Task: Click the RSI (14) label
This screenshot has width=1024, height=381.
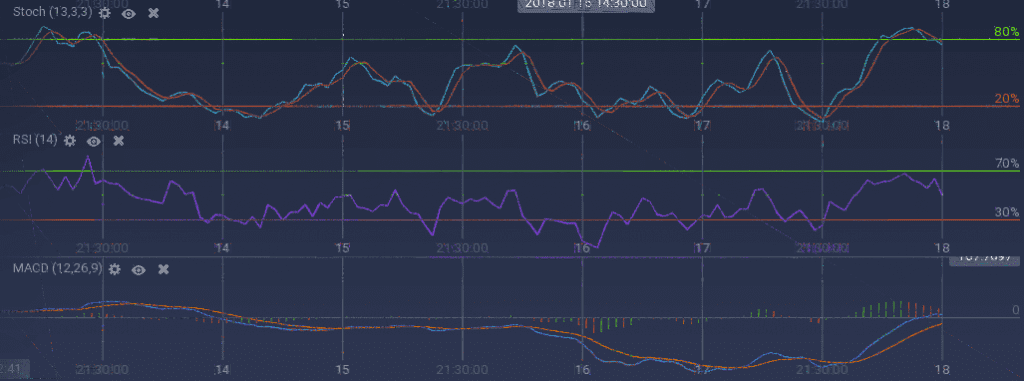Action: tap(35, 139)
